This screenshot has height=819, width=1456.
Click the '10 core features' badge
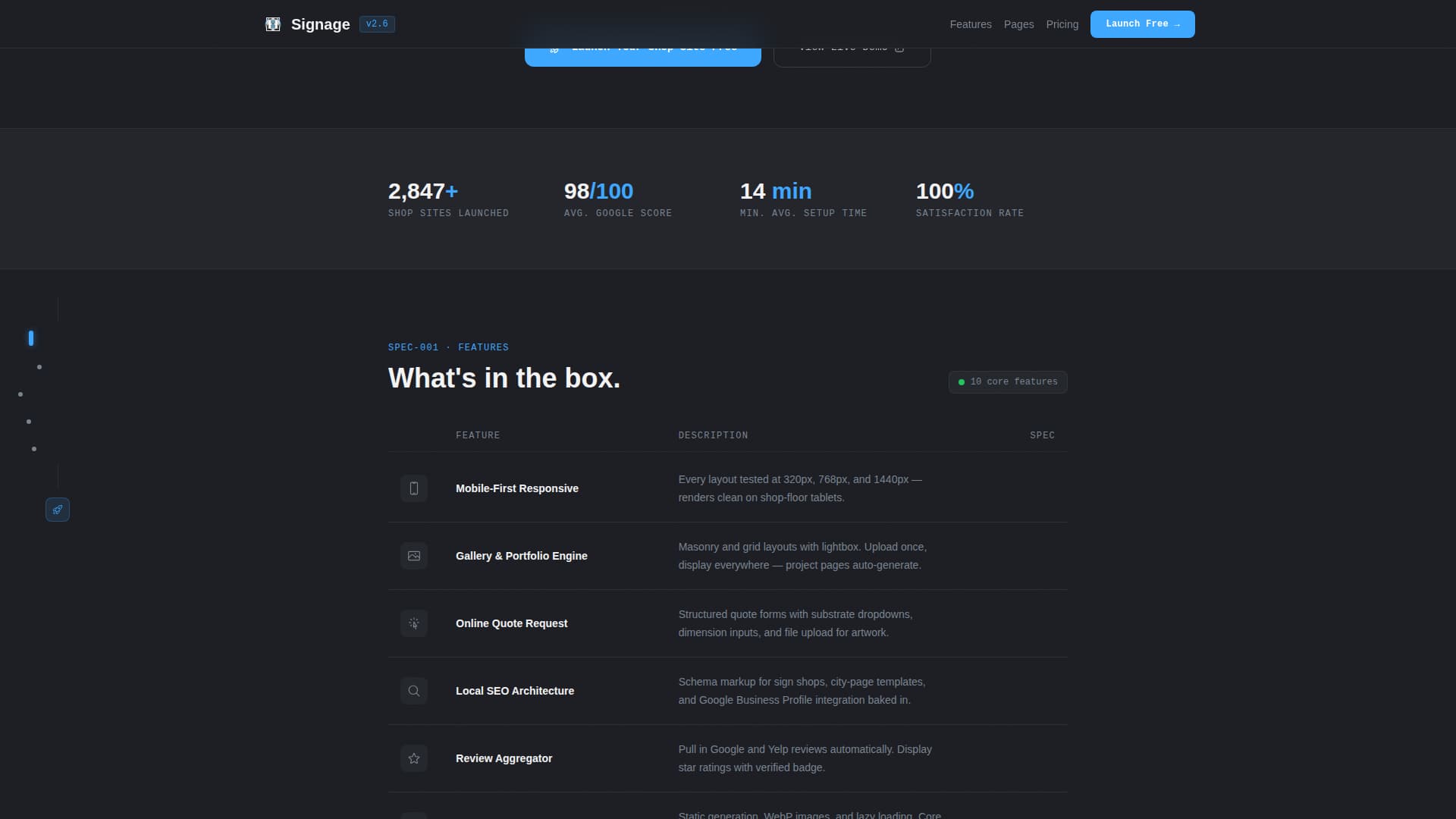coord(1008,382)
